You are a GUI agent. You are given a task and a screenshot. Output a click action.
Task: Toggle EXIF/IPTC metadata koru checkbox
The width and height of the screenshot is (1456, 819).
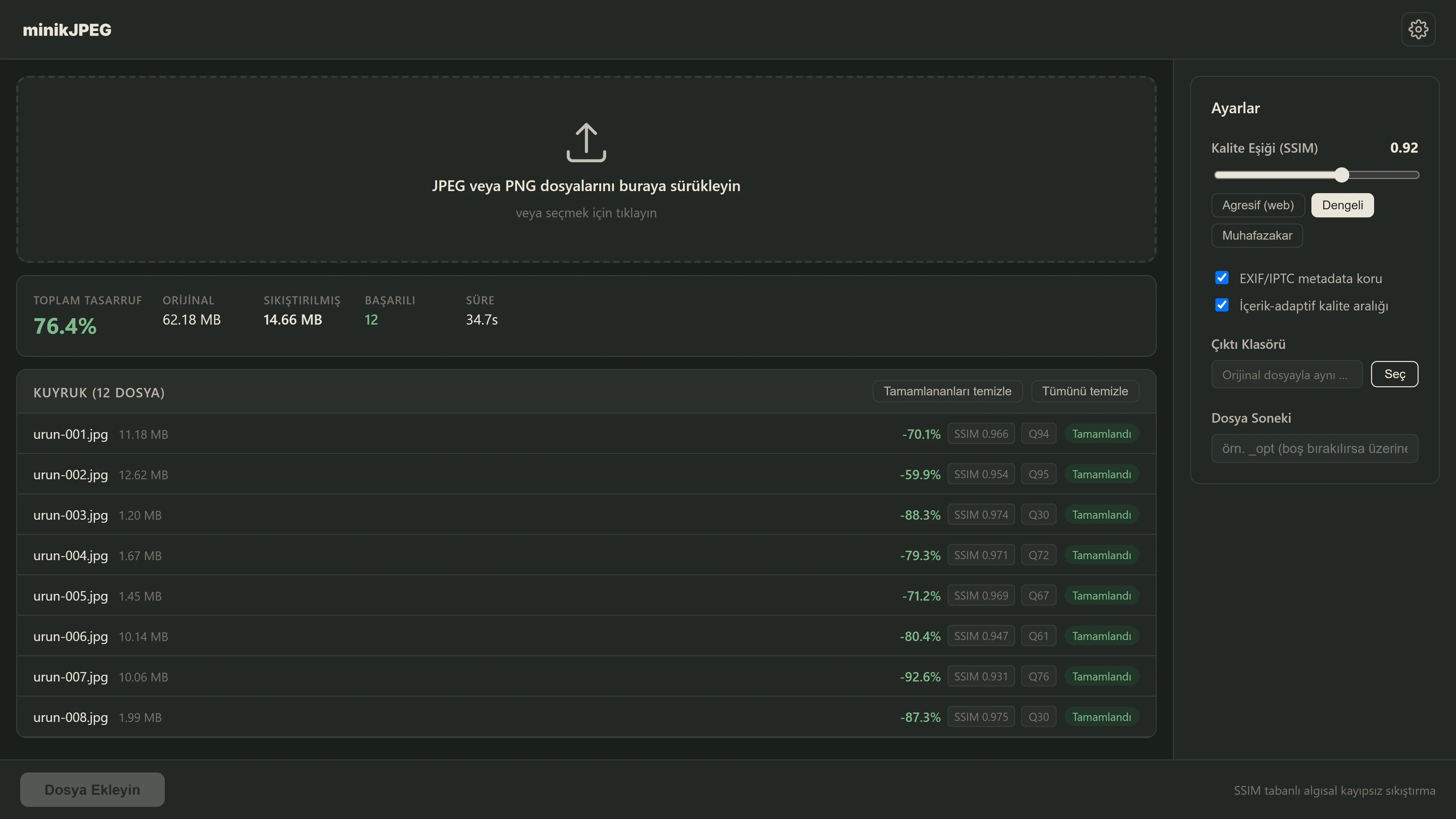pyautogui.click(x=1221, y=277)
